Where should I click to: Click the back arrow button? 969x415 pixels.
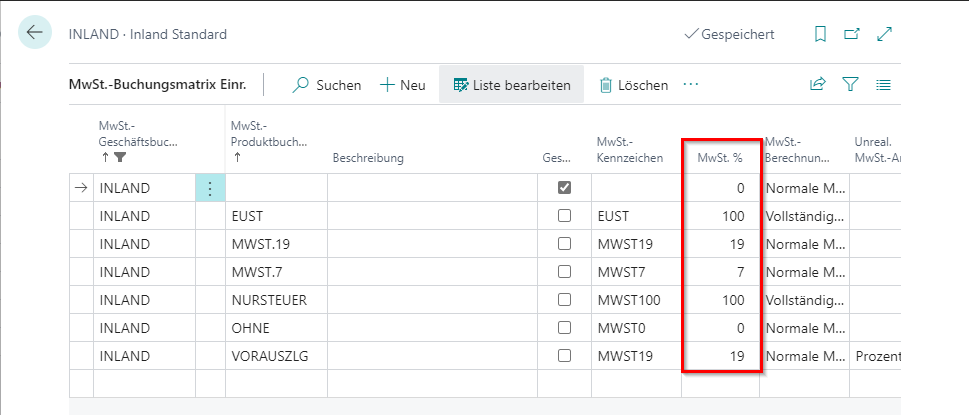(35, 33)
